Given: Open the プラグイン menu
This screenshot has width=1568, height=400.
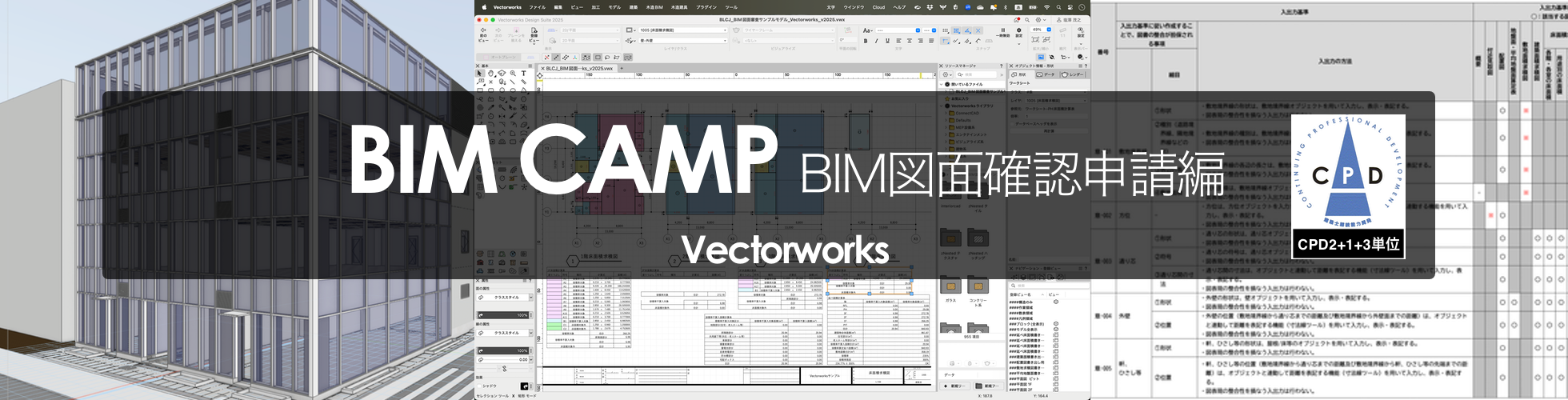Looking at the screenshot, I should (706, 7).
